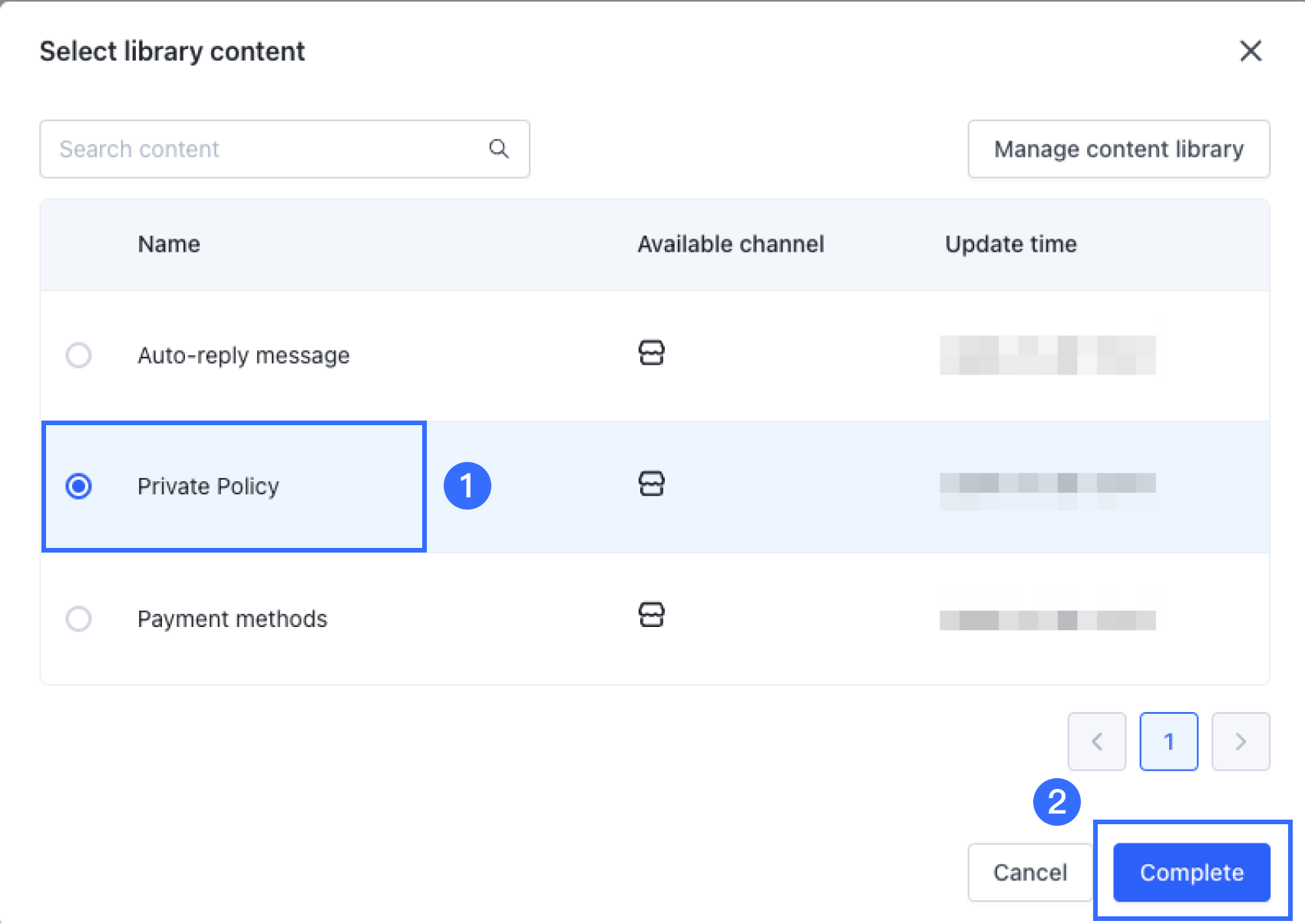Click the store channel icon for Payment methods

[651, 615]
